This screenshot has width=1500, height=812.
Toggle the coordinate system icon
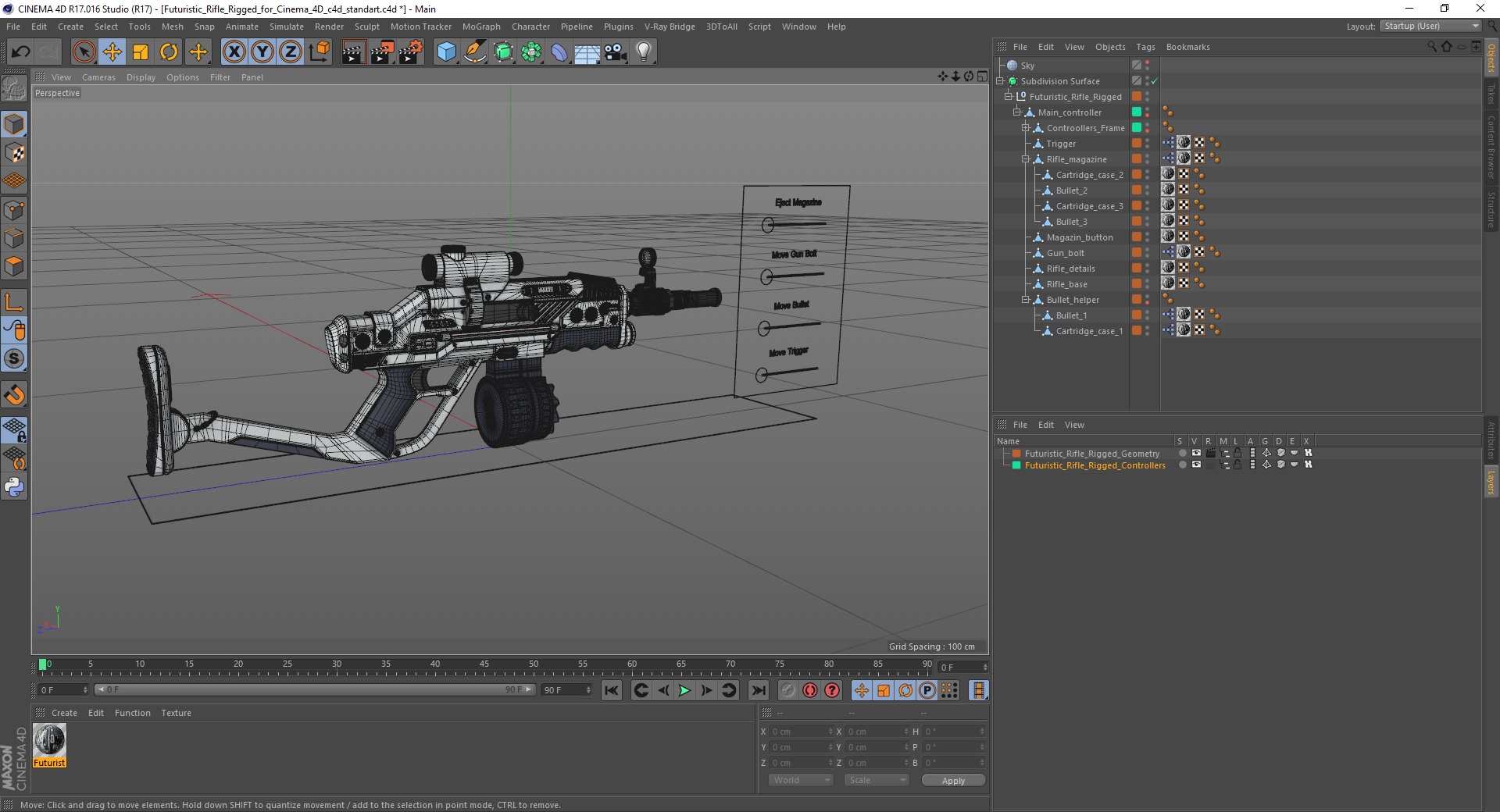pos(319,52)
